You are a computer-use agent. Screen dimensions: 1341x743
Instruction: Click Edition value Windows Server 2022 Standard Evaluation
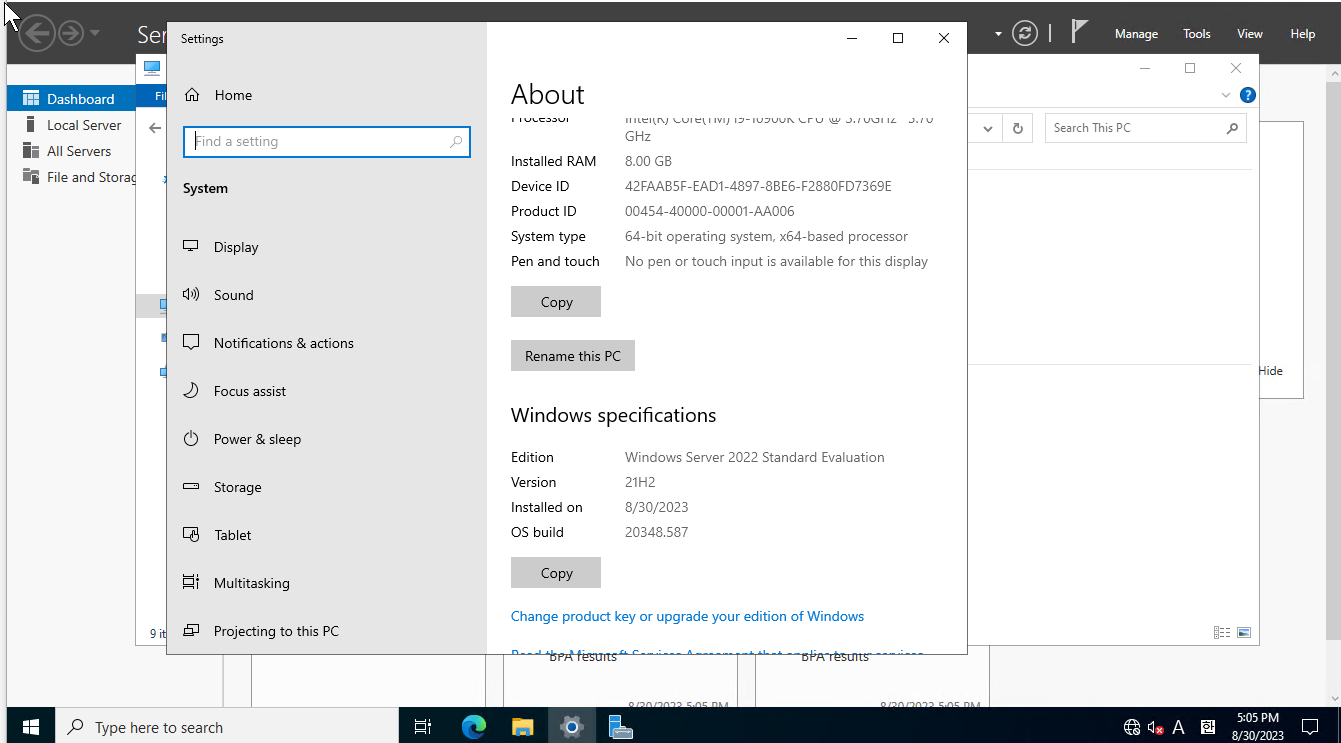[x=755, y=457]
